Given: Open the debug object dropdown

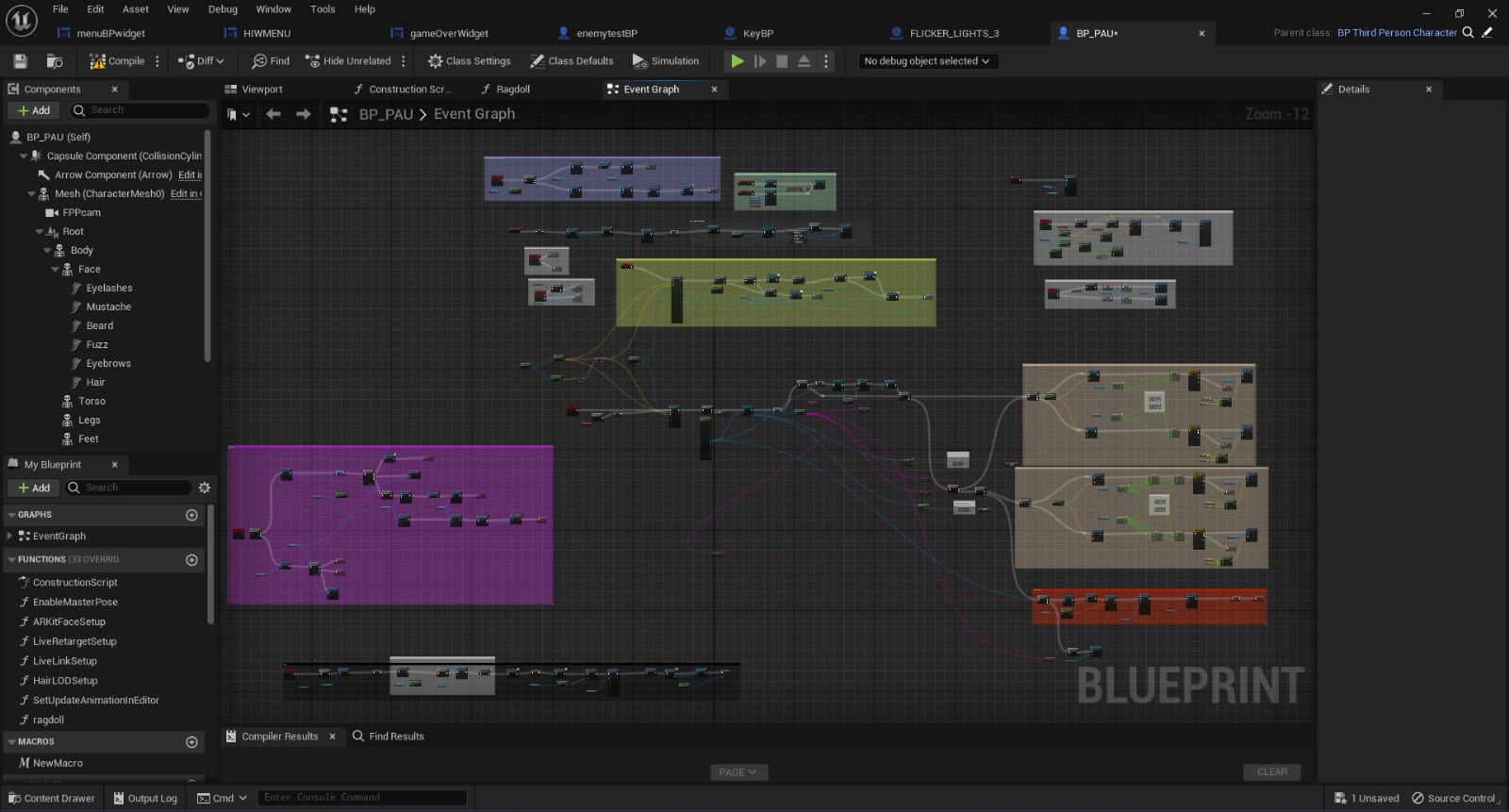Looking at the screenshot, I should coord(926,61).
